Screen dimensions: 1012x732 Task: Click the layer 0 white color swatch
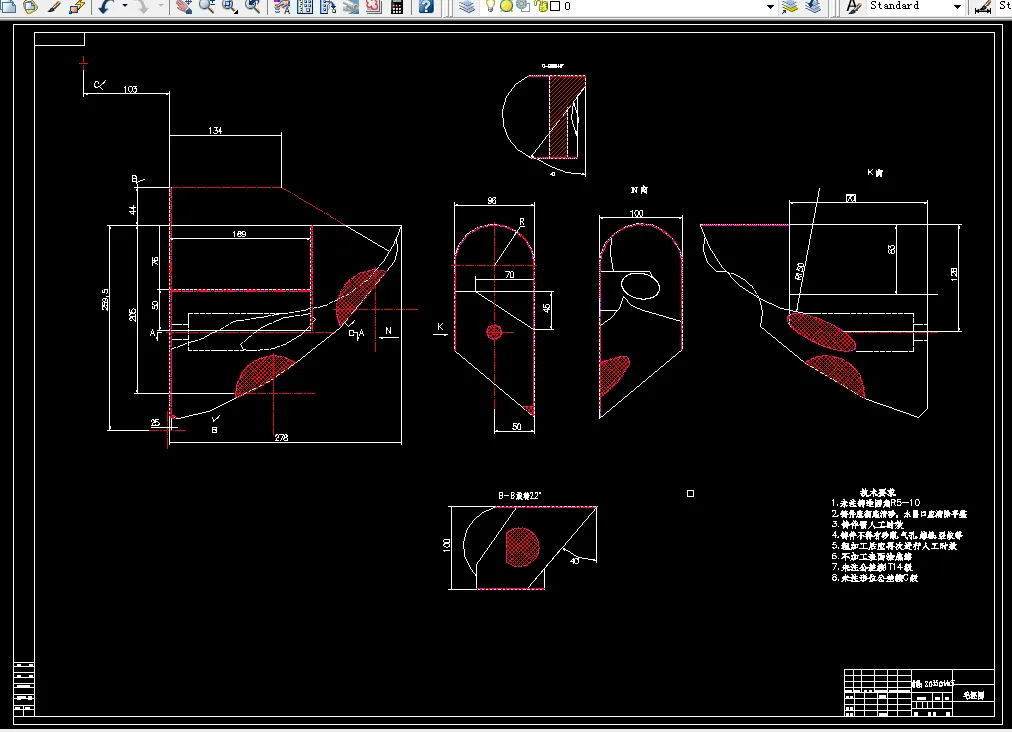554,6
